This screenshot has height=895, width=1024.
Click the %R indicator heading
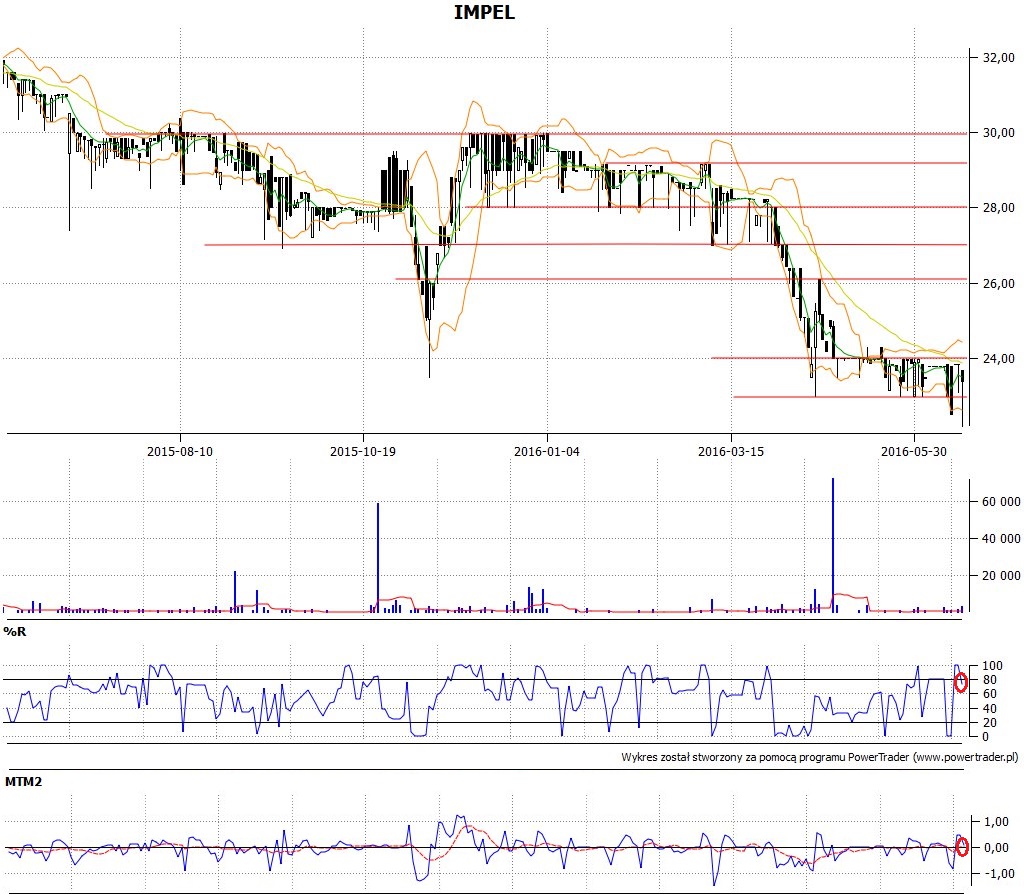pos(15,632)
